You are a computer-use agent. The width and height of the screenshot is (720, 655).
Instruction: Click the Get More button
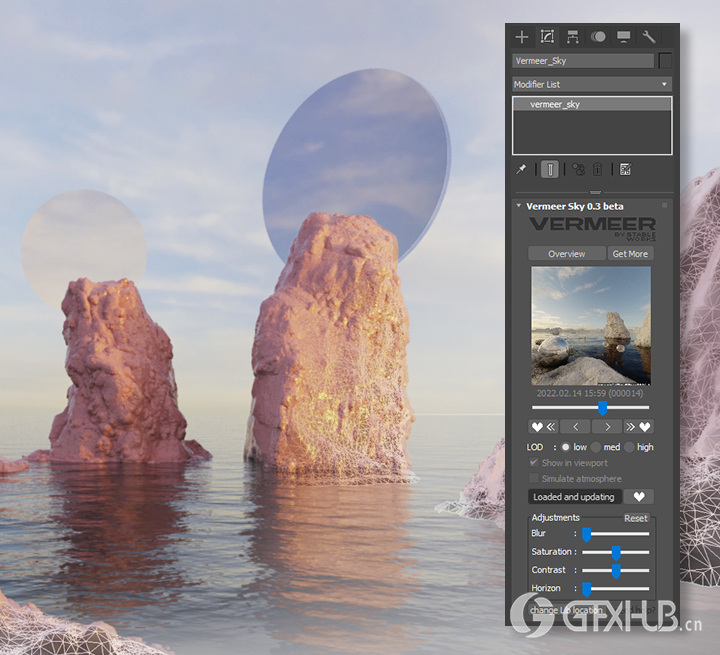point(630,254)
